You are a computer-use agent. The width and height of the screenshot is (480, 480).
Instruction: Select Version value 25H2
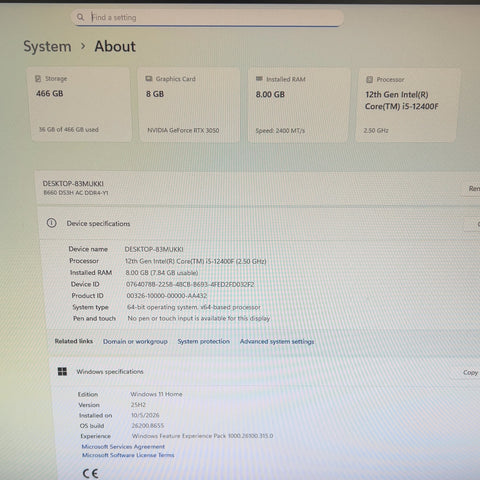click(138, 405)
